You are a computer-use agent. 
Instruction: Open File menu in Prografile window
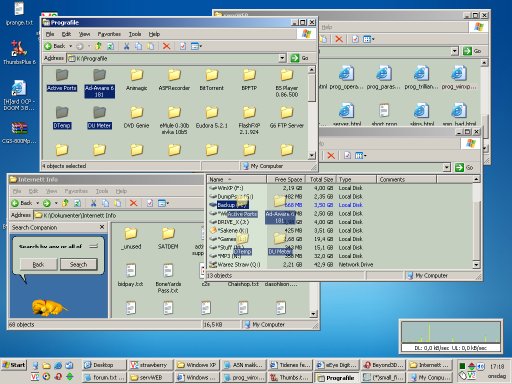pyautogui.click(x=50, y=34)
